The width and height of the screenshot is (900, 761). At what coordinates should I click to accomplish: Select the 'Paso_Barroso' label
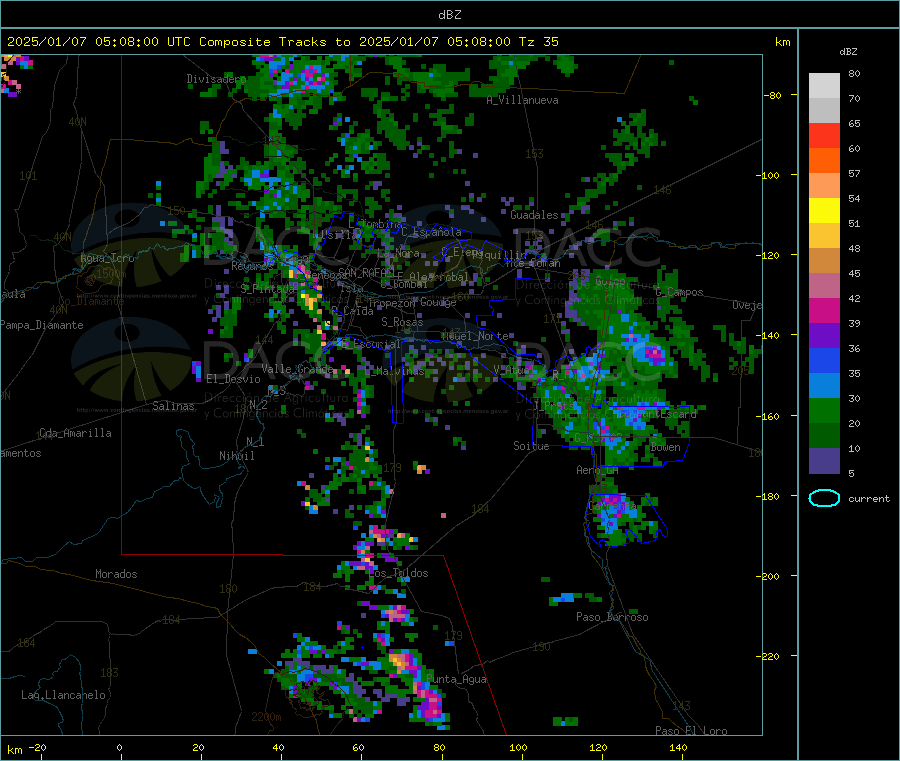[612, 616]
